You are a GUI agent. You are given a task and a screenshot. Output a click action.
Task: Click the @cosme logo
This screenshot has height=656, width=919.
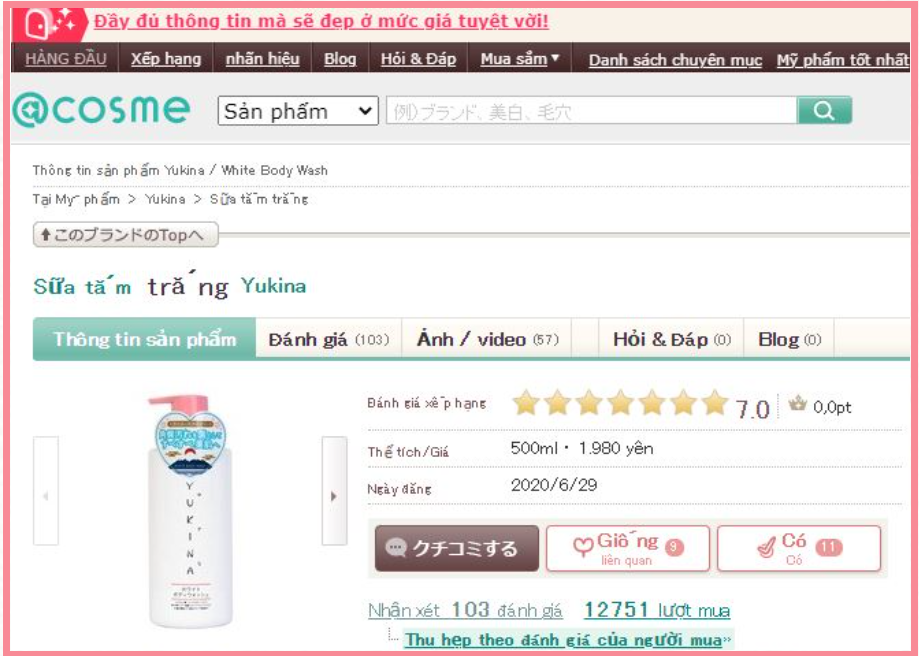pos(101,109)
